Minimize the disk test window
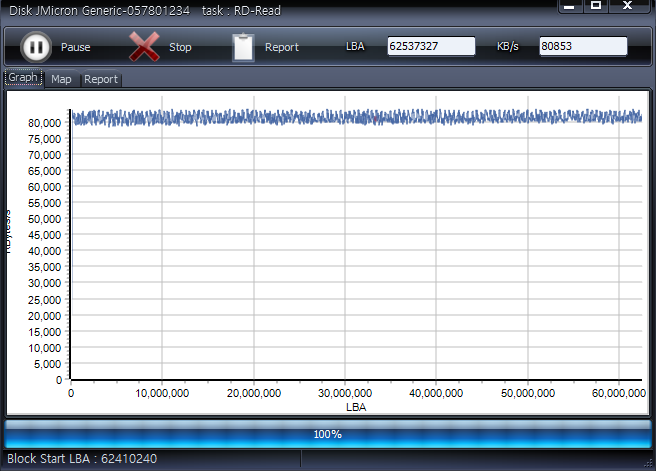The height and width of the screenshot is (471, 656). pyautogui.click(x=569, y=6)
